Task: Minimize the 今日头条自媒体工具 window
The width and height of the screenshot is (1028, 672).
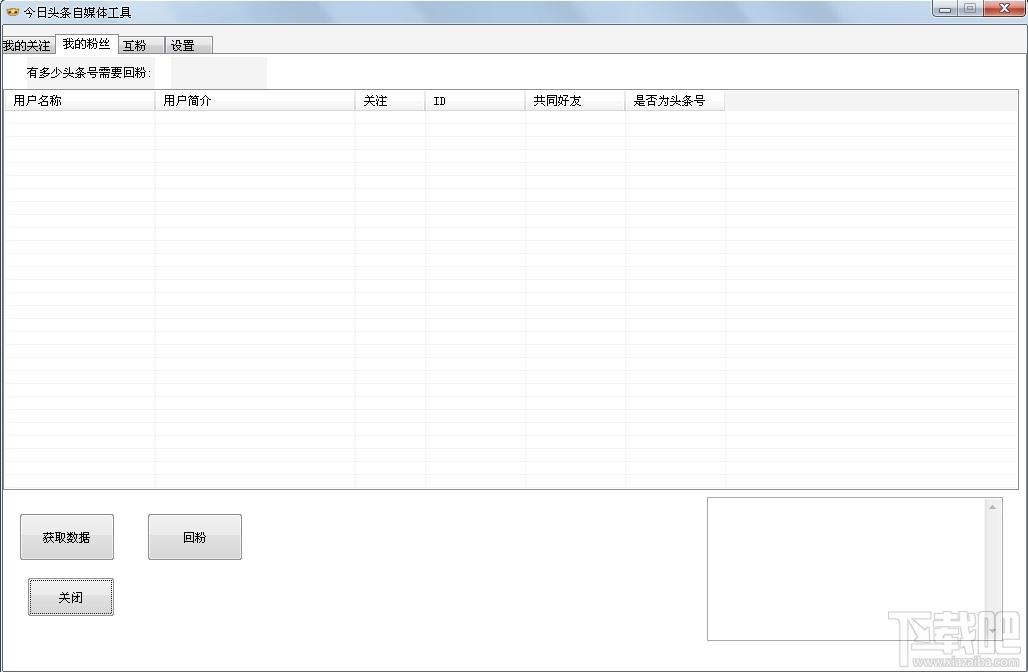Action: click(945, 9)
